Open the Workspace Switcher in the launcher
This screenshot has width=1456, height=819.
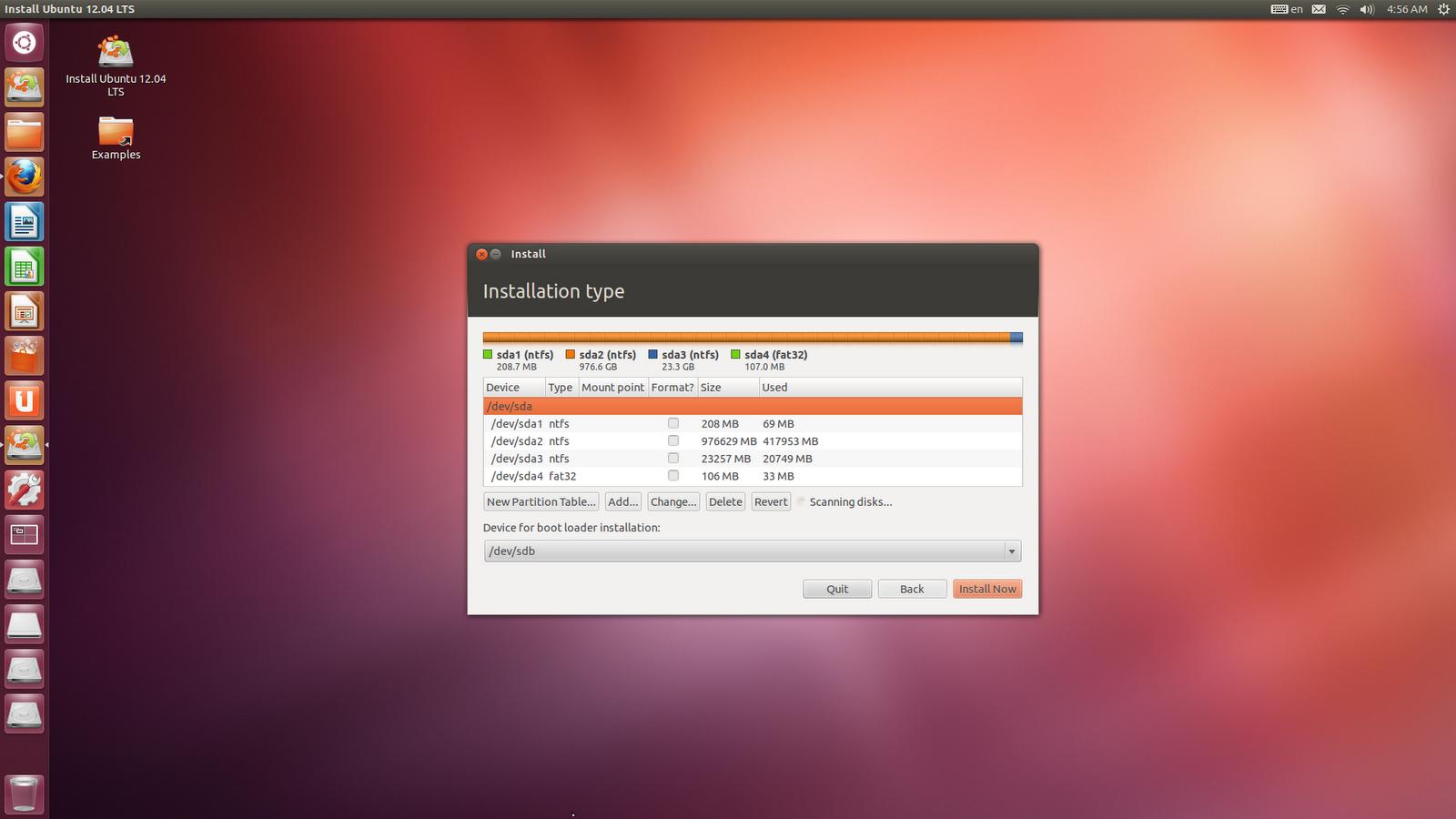(25, 534)
